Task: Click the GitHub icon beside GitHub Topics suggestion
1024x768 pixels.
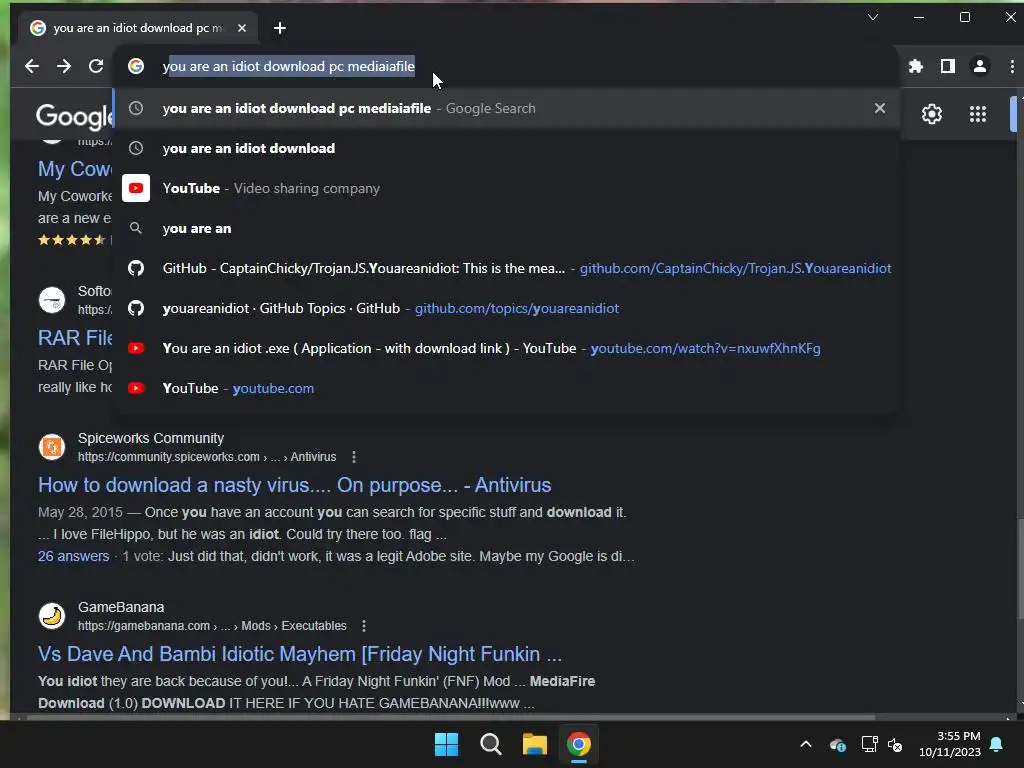Action: [136, 308]
